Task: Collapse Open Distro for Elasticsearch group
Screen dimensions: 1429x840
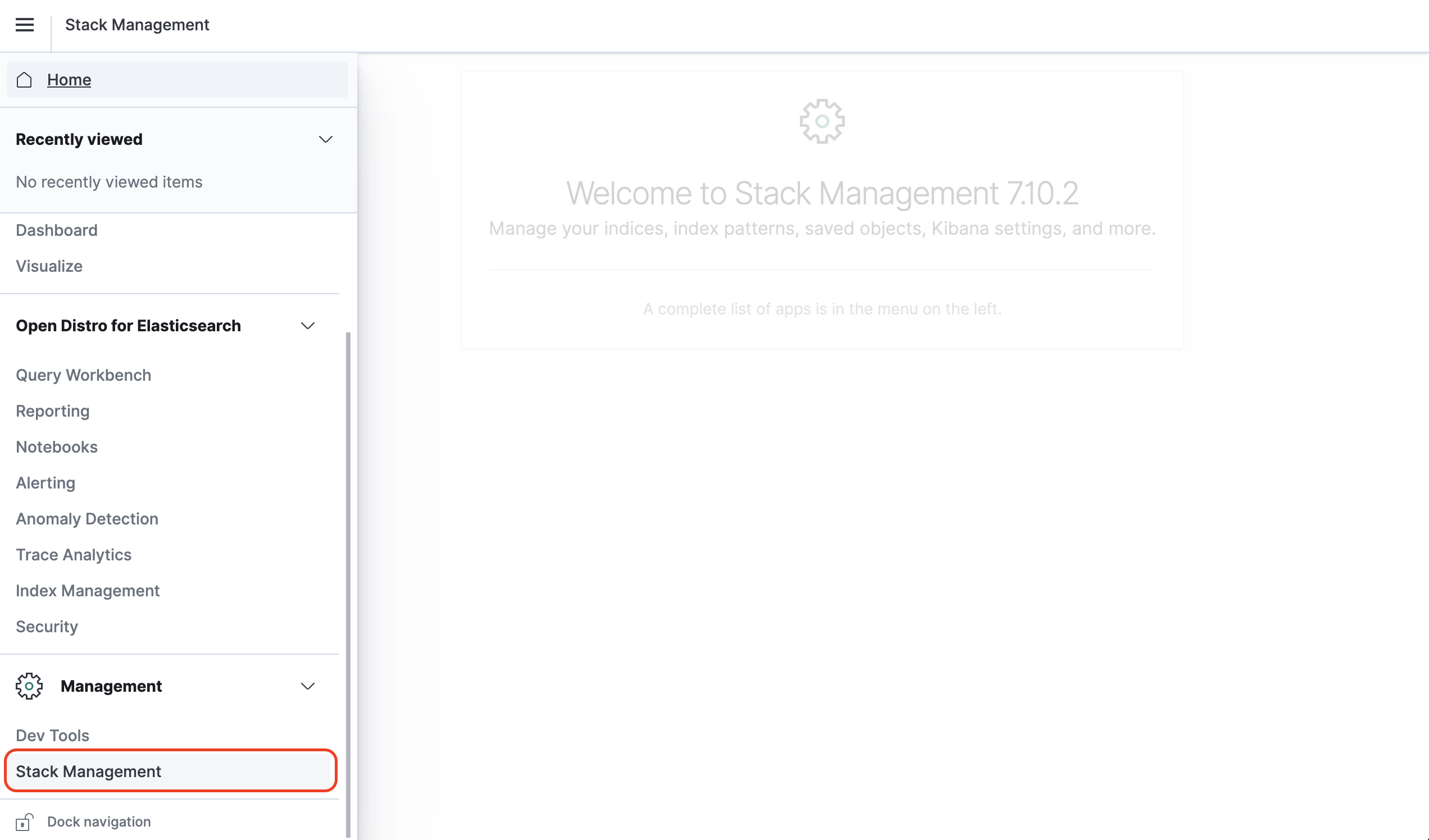Action: (307, 326)
